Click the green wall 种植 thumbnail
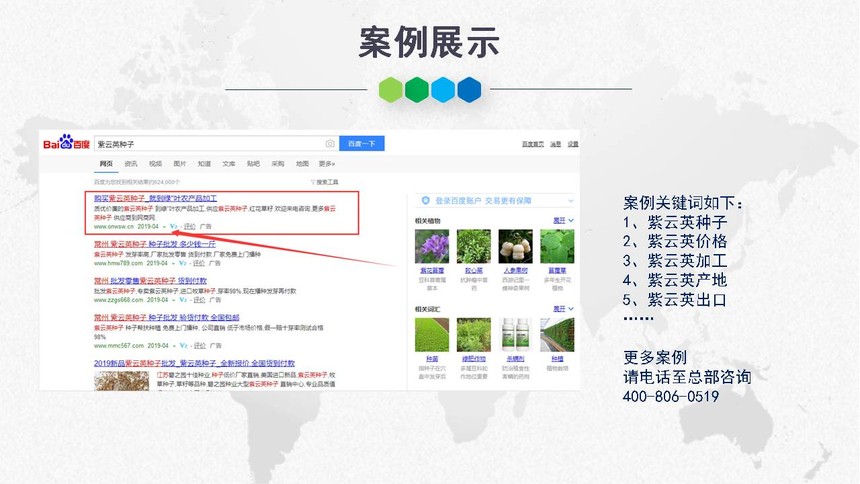 tap(557, 335)
